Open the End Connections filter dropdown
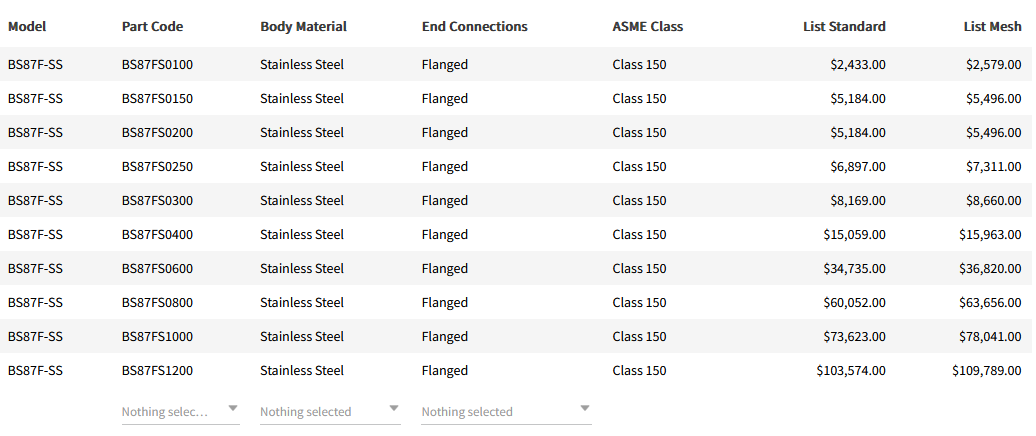Viewport: 1036px width, 436px height. pos(506,411)
